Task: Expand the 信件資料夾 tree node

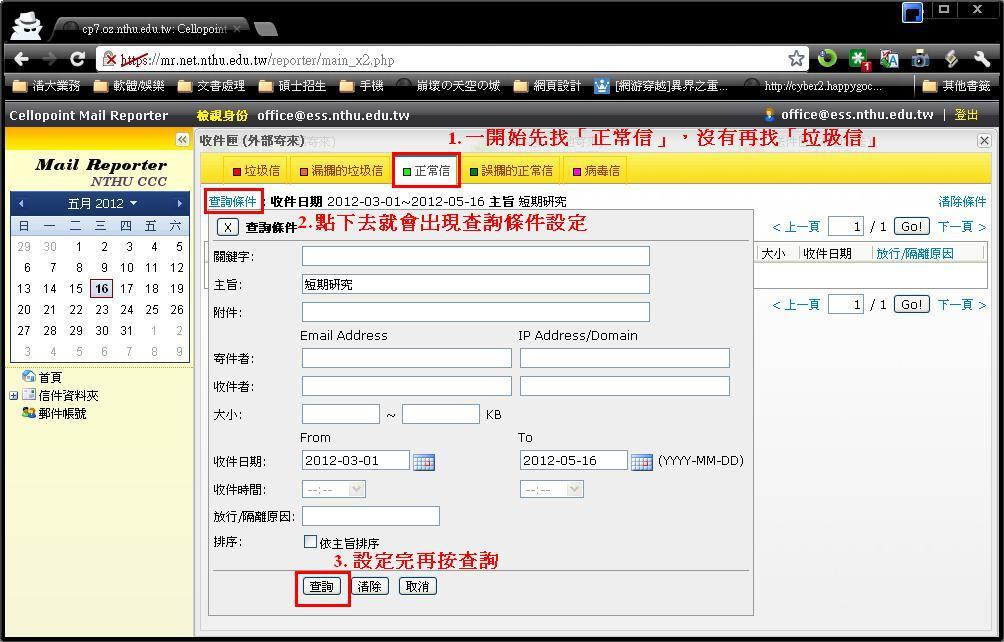Action: (x=13, y=396)
